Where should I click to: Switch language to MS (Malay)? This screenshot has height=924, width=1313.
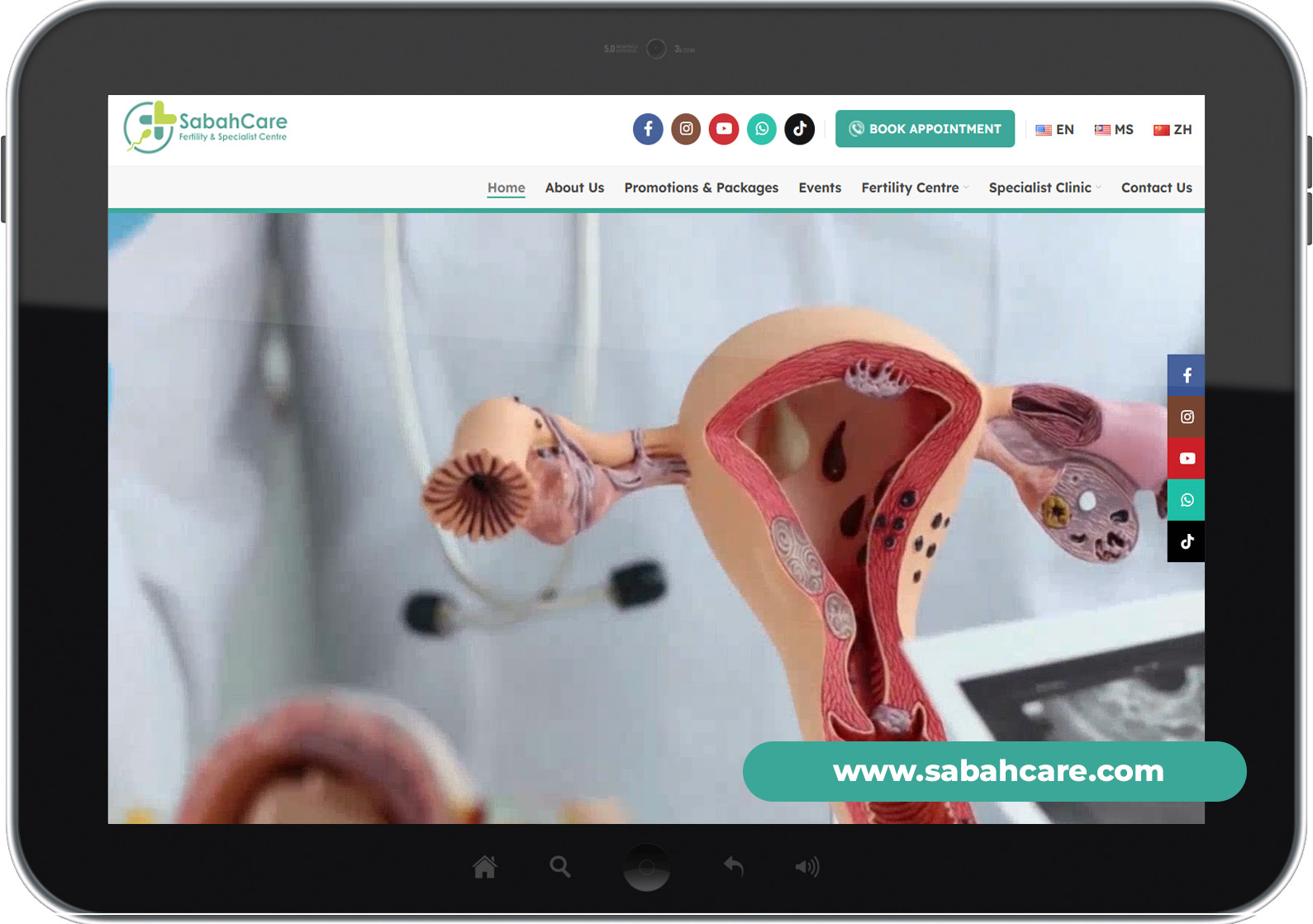1114,130
